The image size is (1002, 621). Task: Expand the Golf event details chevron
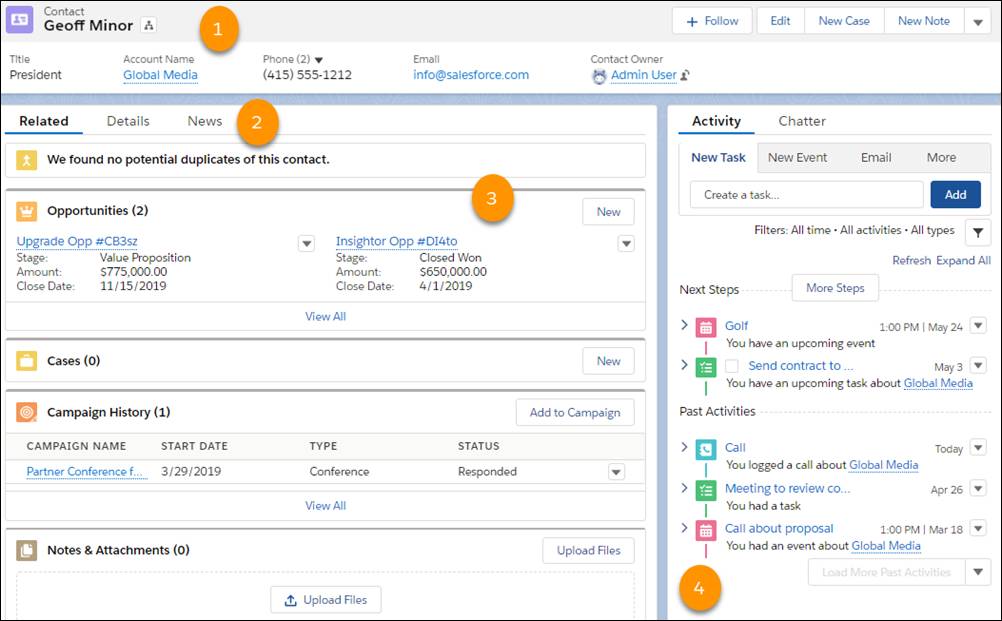[x=684, y=325]
